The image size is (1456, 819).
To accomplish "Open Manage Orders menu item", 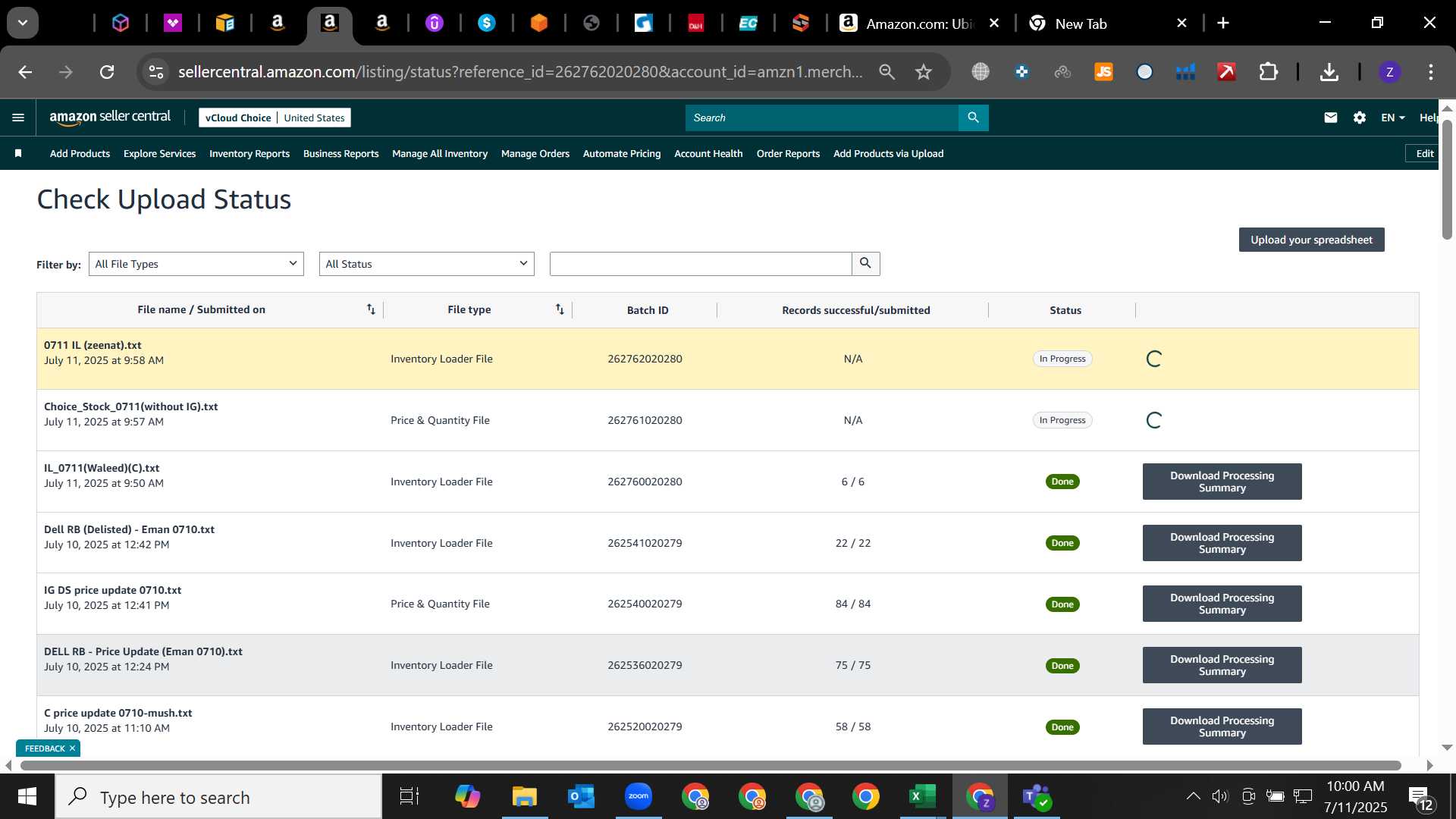I will [x=535, y=153].
